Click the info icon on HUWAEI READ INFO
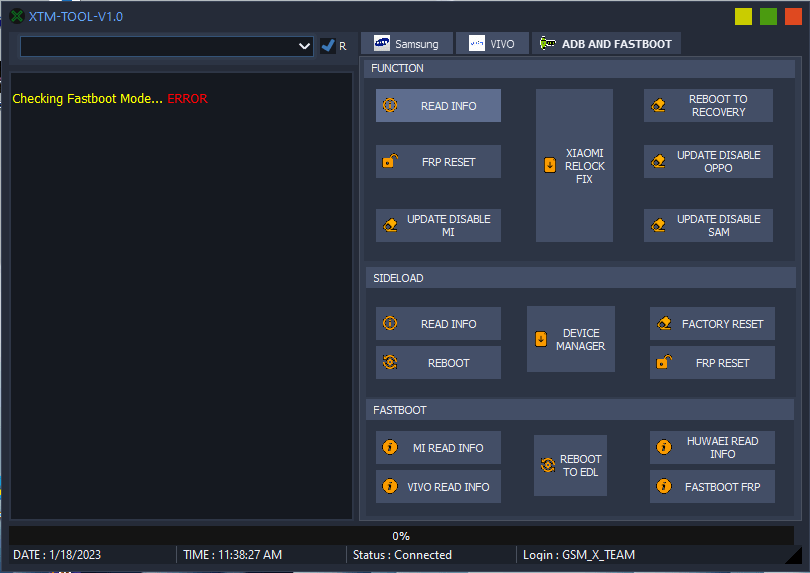This screenshot has width=810, height=573. (664, 447)
